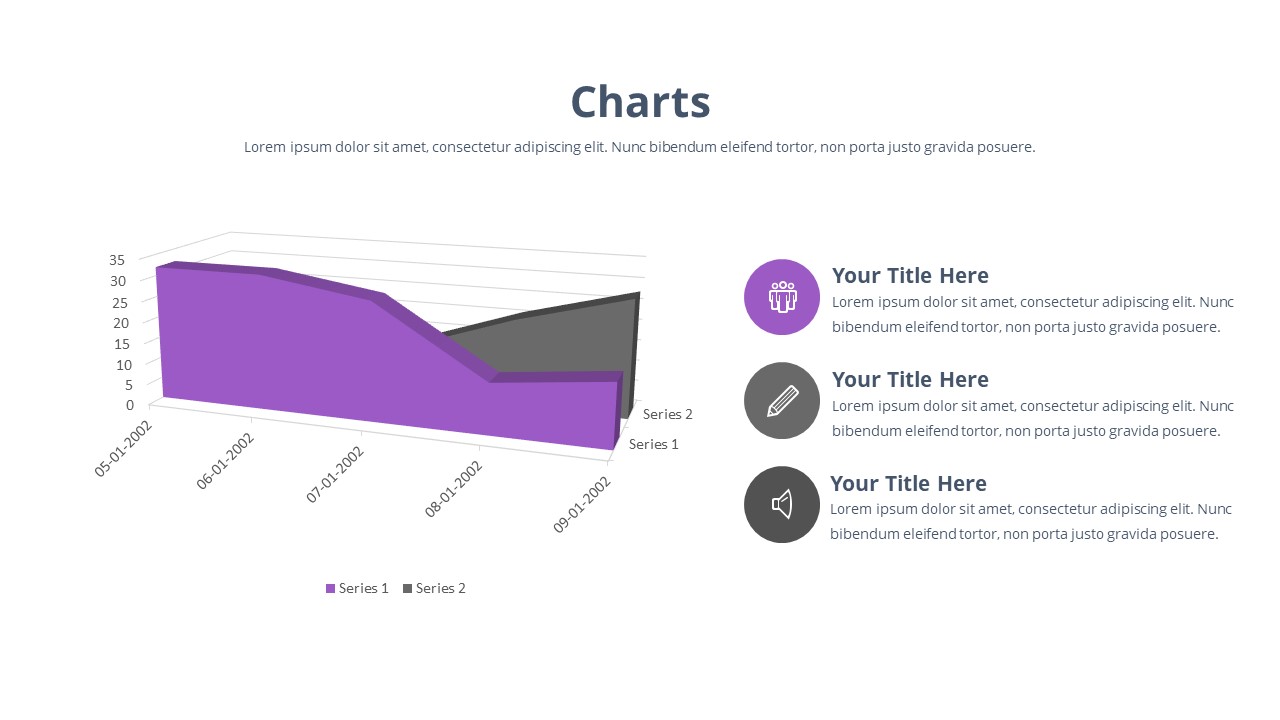The height and width of the screenshot is (720, 1280).
Task: Select the description paragraph beside the pencil icon
Action: tap(1032, 418)
